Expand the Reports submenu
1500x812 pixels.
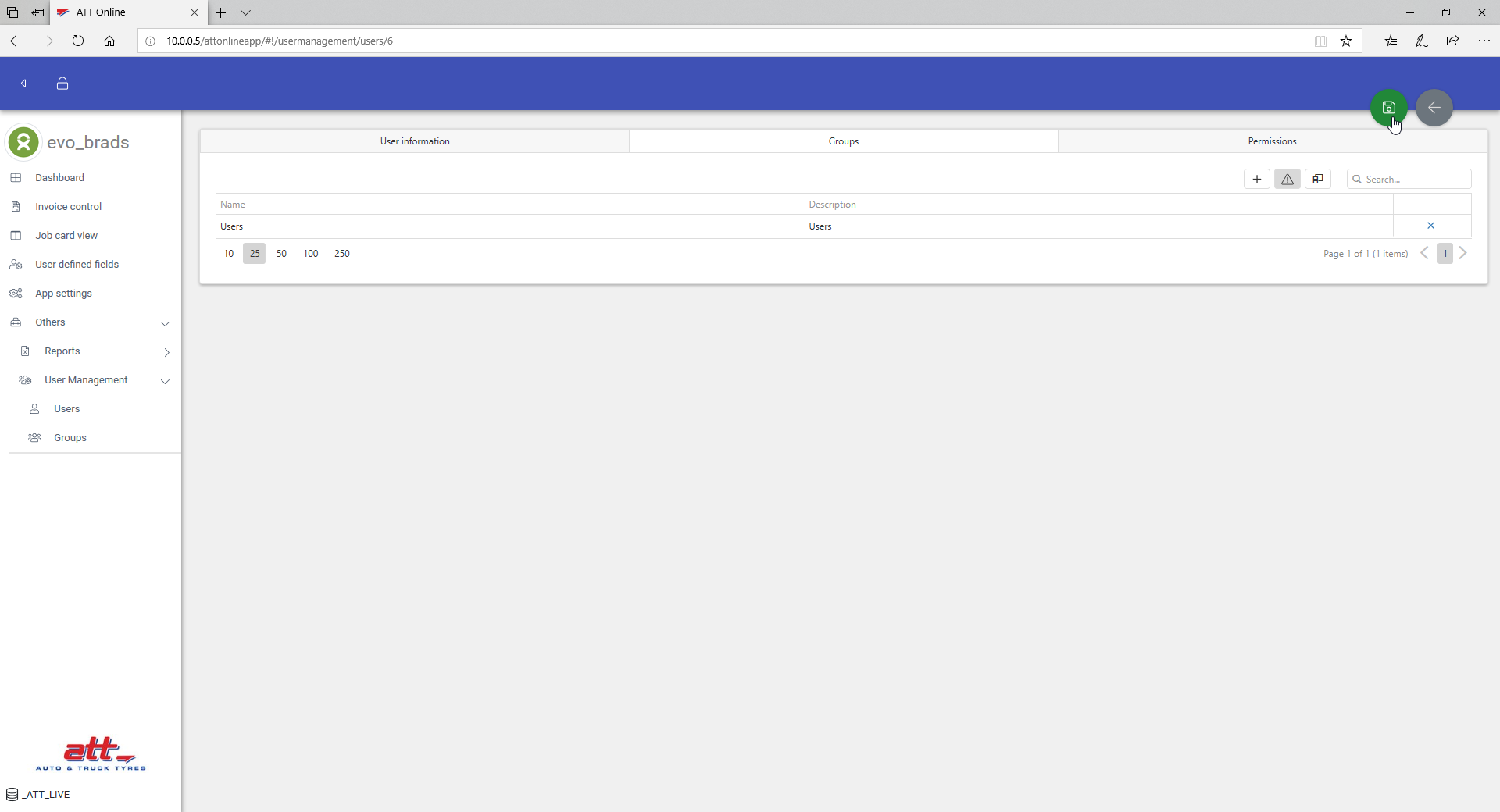pos(166,352)
